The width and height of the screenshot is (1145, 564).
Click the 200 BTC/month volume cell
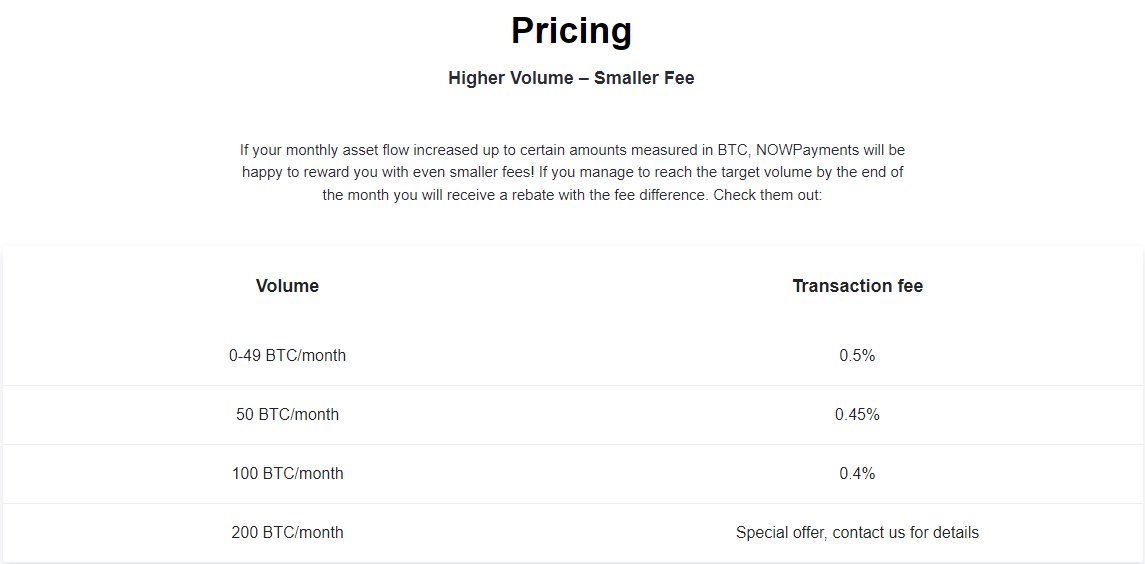(287, 532)
